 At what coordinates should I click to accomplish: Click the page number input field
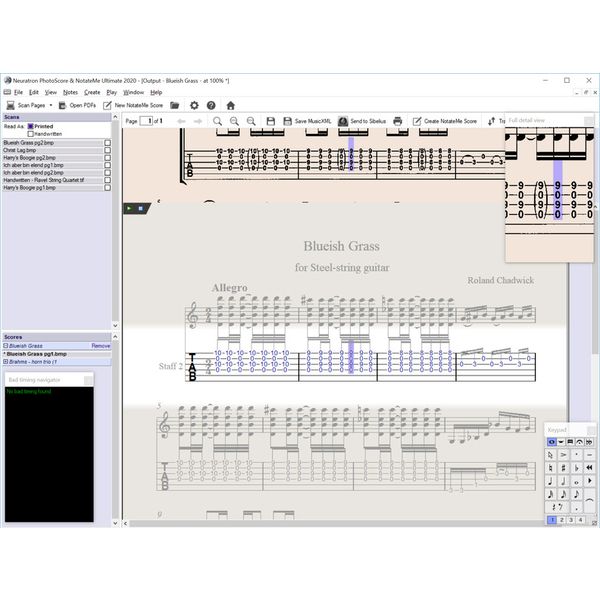click(x=146, y=121)
